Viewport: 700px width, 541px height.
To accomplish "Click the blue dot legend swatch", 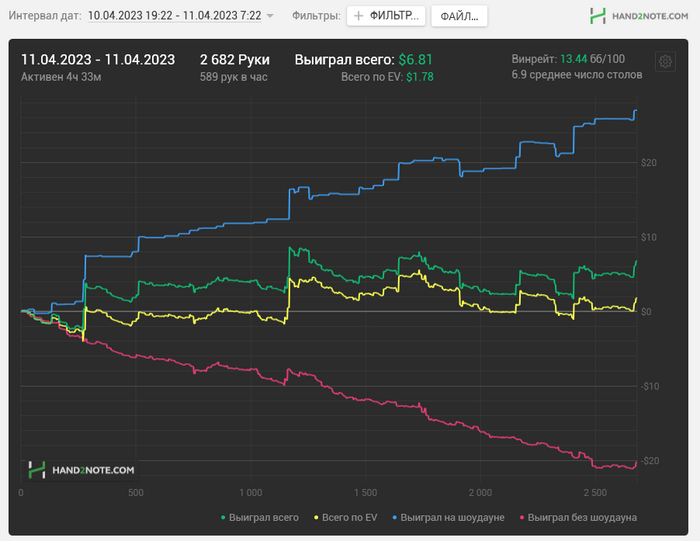I will (394, 518).
